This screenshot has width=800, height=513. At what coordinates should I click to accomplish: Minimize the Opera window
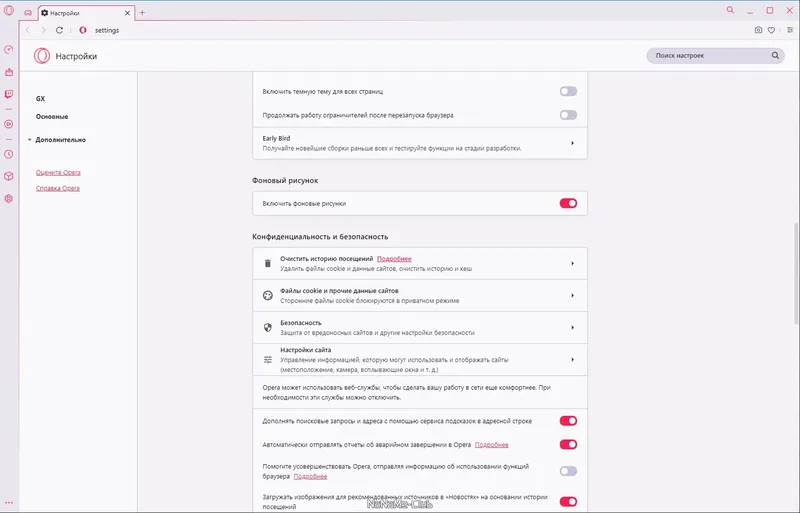(750, 11)
